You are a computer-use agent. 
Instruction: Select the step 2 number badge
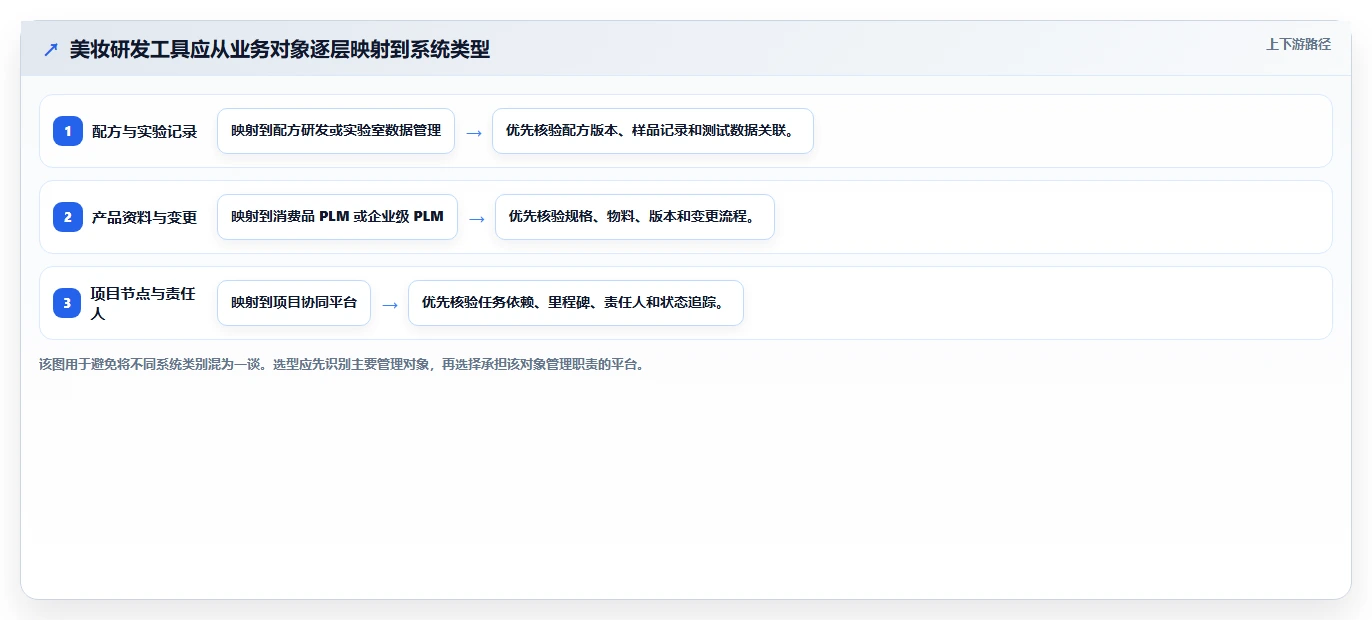(x=68, y=217)
